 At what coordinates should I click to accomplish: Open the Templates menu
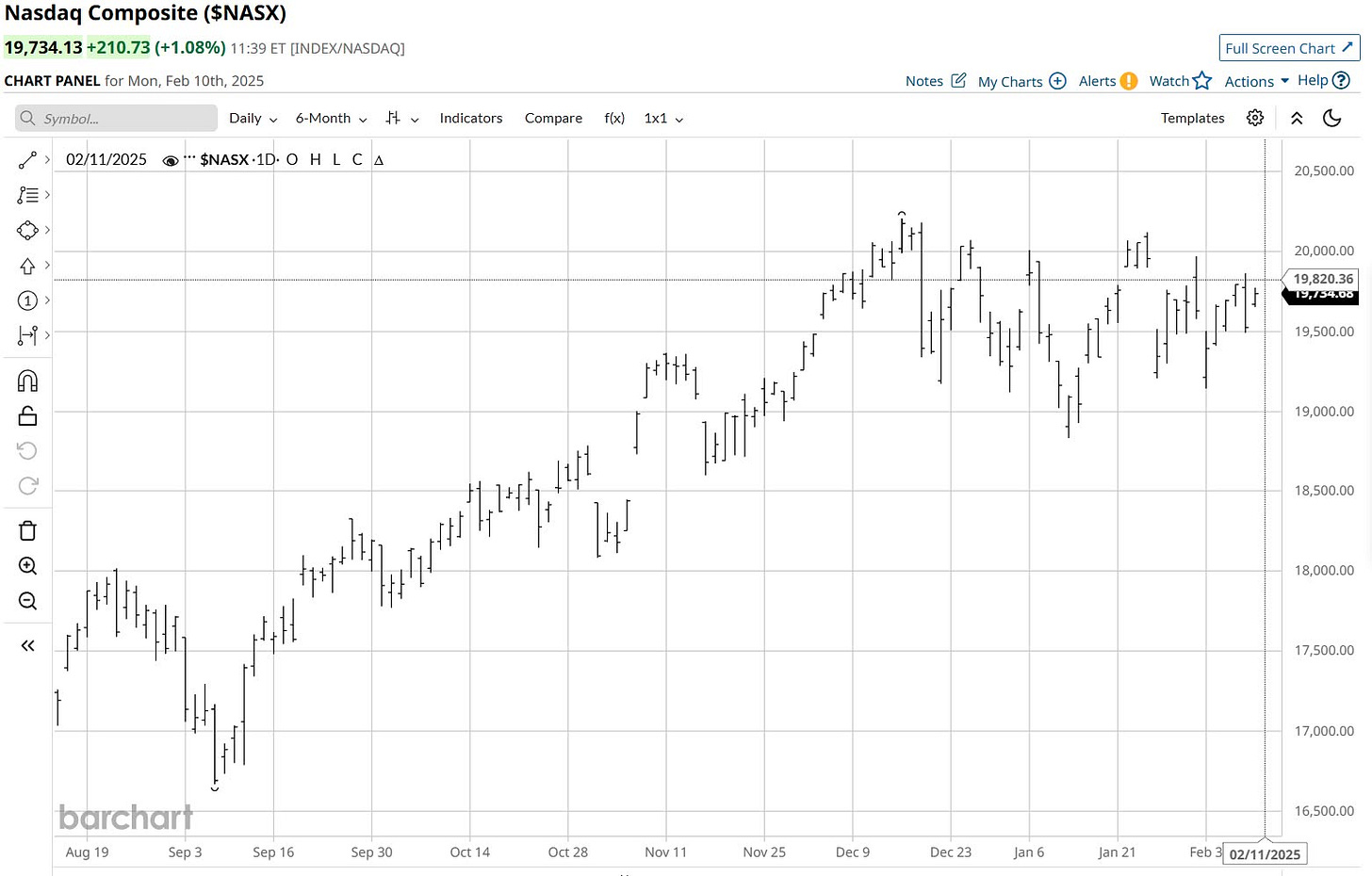tap(1192, 118)
